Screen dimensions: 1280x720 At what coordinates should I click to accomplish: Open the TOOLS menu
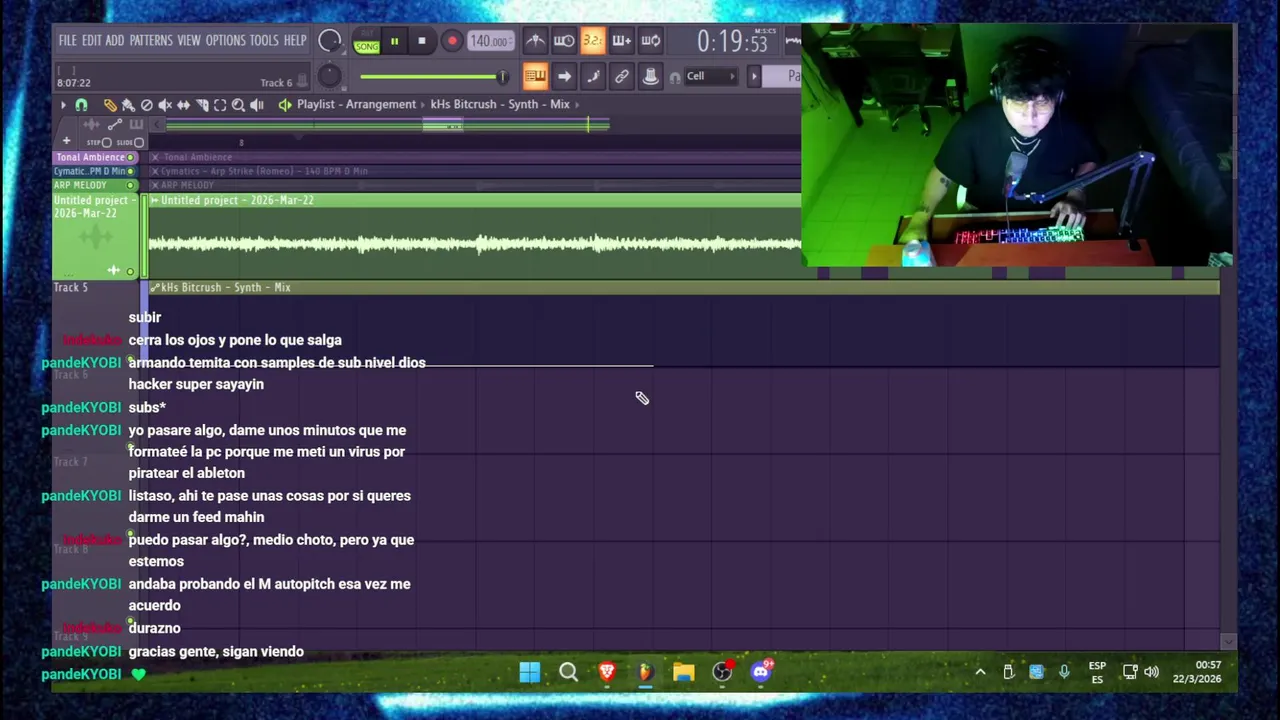point(264,41)
